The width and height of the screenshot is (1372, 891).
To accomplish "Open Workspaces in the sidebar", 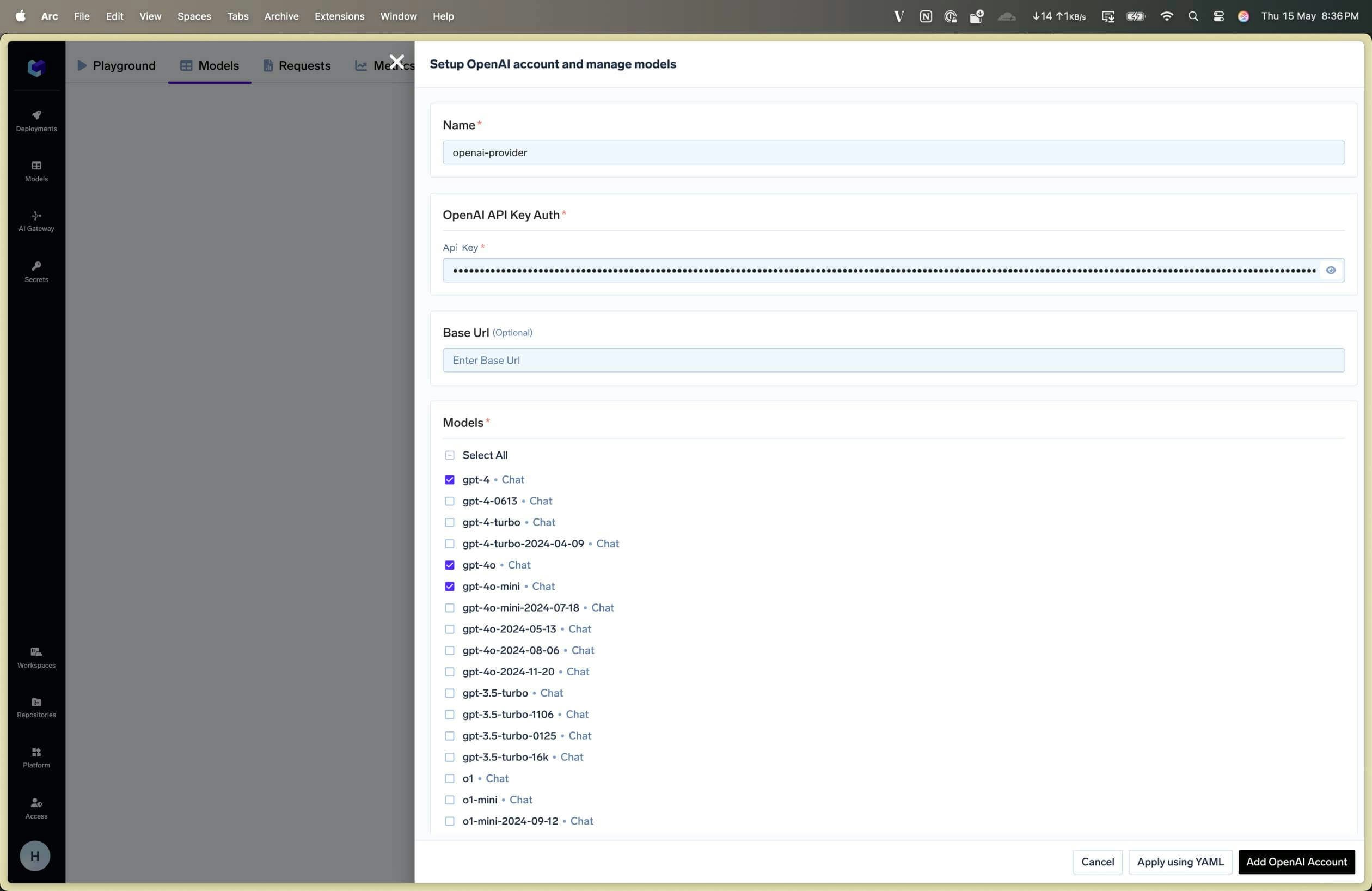I will [36, 657].
